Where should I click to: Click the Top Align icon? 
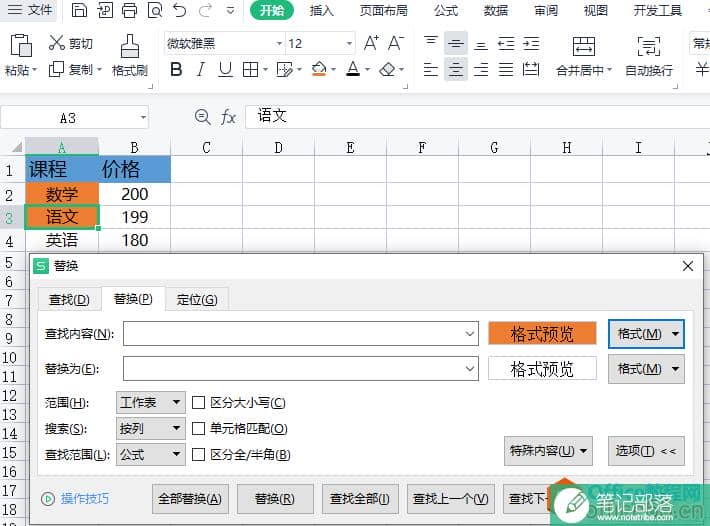click(x=431, y=43)
